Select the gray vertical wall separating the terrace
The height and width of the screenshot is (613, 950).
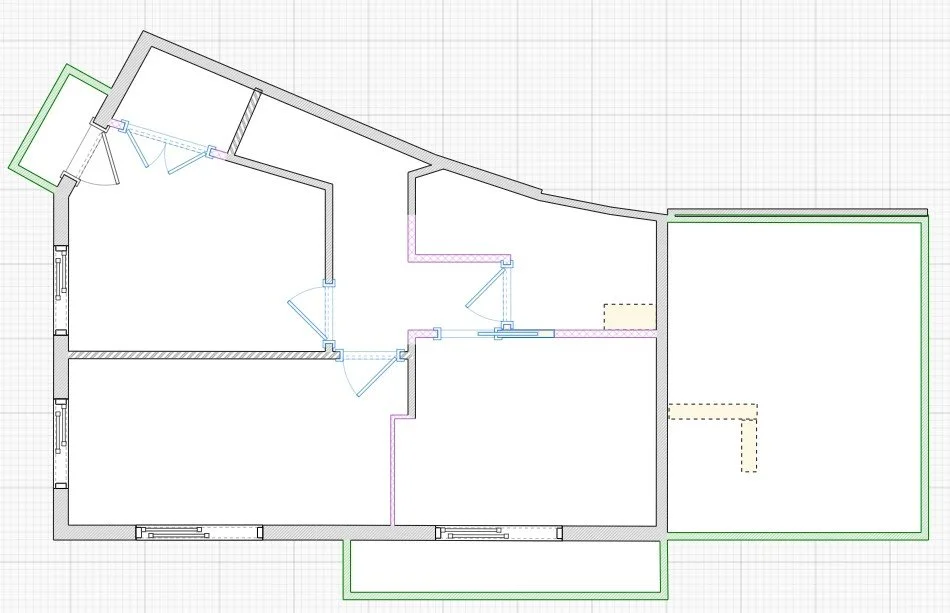point(662,376)
